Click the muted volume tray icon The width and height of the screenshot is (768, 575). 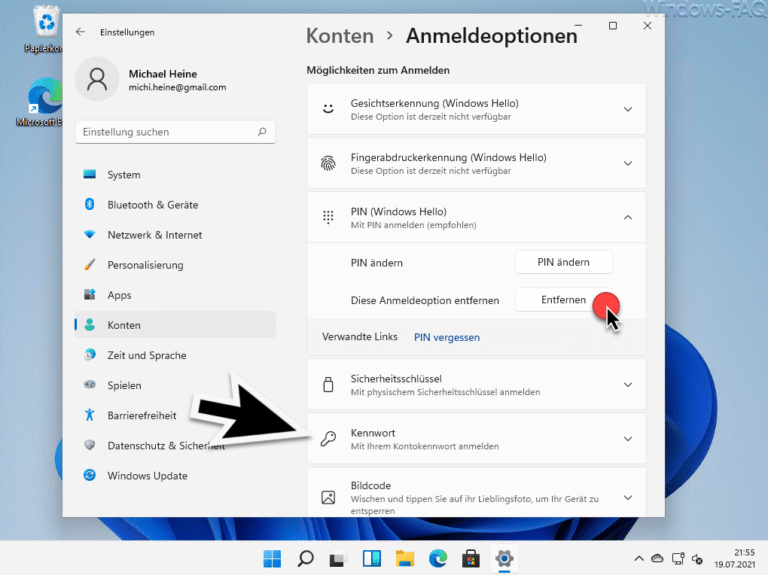point(697,559)
